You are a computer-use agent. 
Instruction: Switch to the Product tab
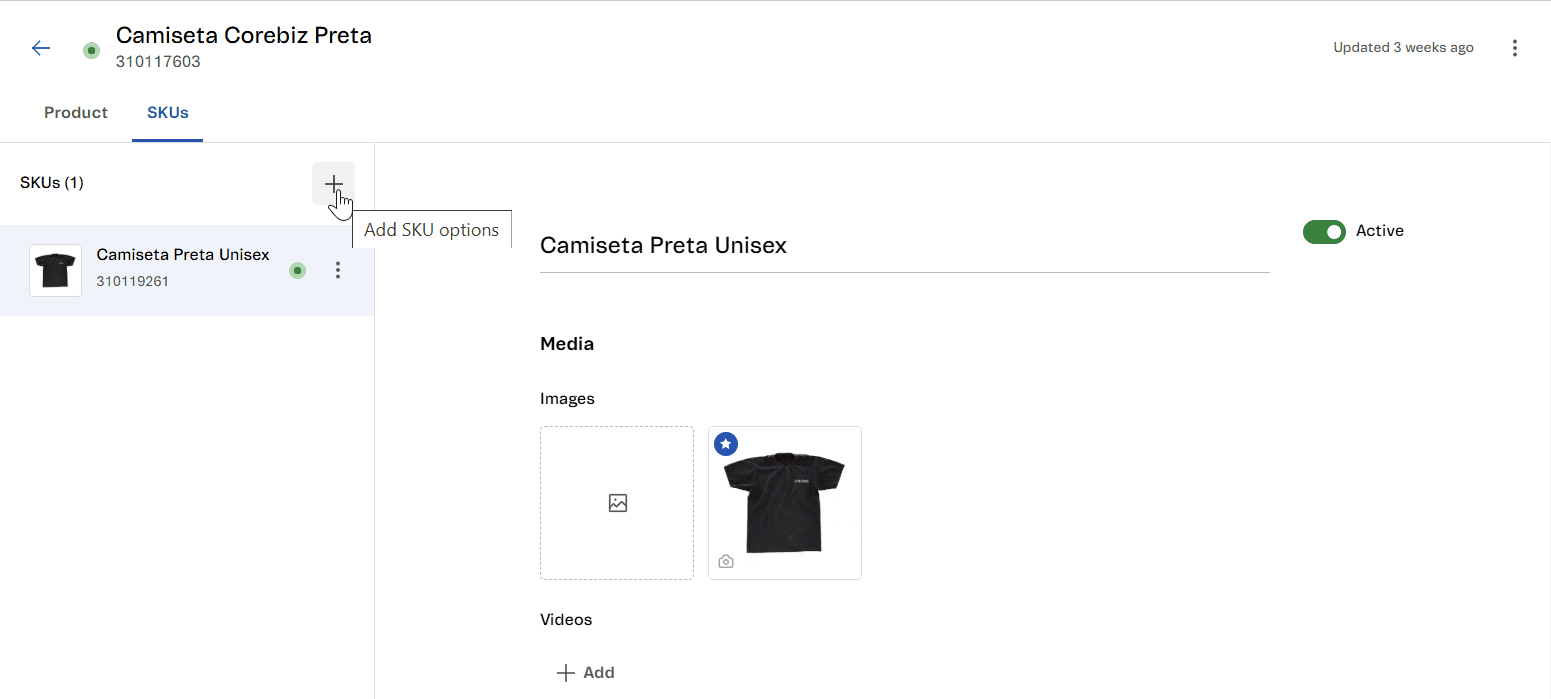[x=76, y=113]
